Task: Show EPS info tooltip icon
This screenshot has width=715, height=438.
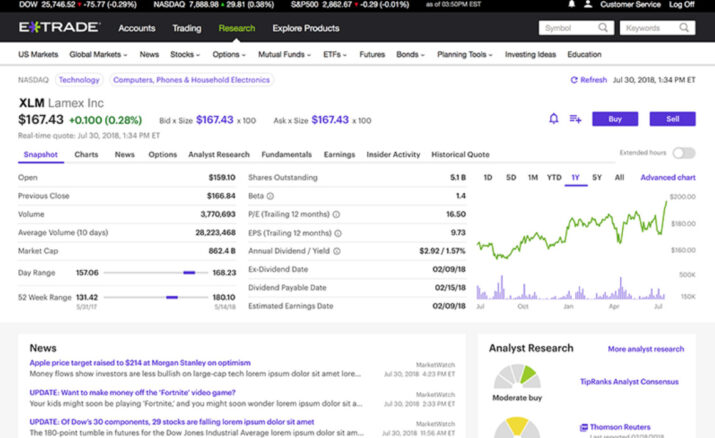Action: pos(338,233)
